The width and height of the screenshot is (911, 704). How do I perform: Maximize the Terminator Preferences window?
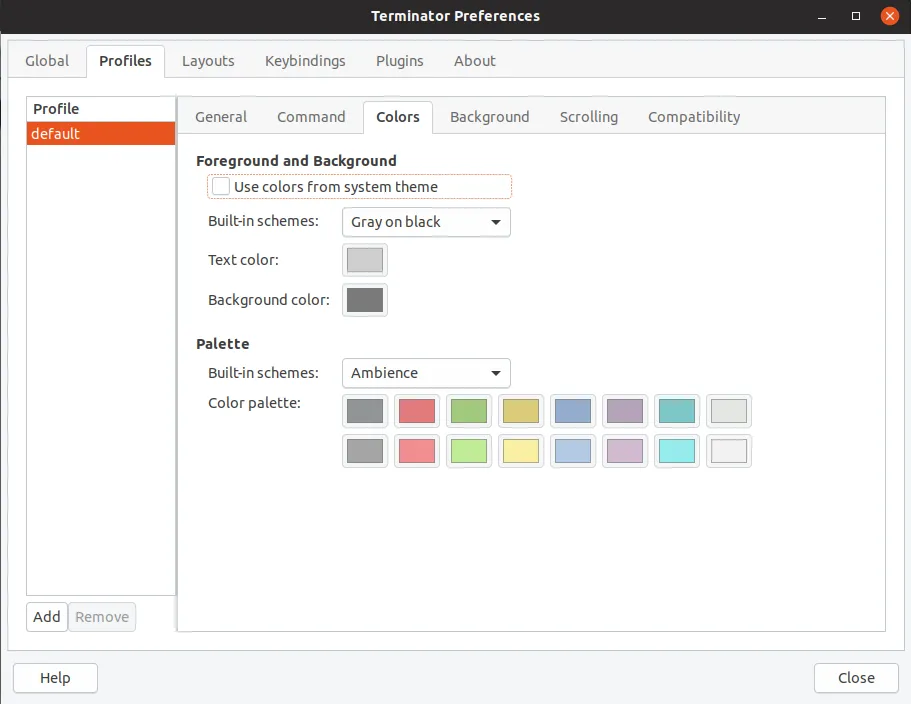coord(856,16)
